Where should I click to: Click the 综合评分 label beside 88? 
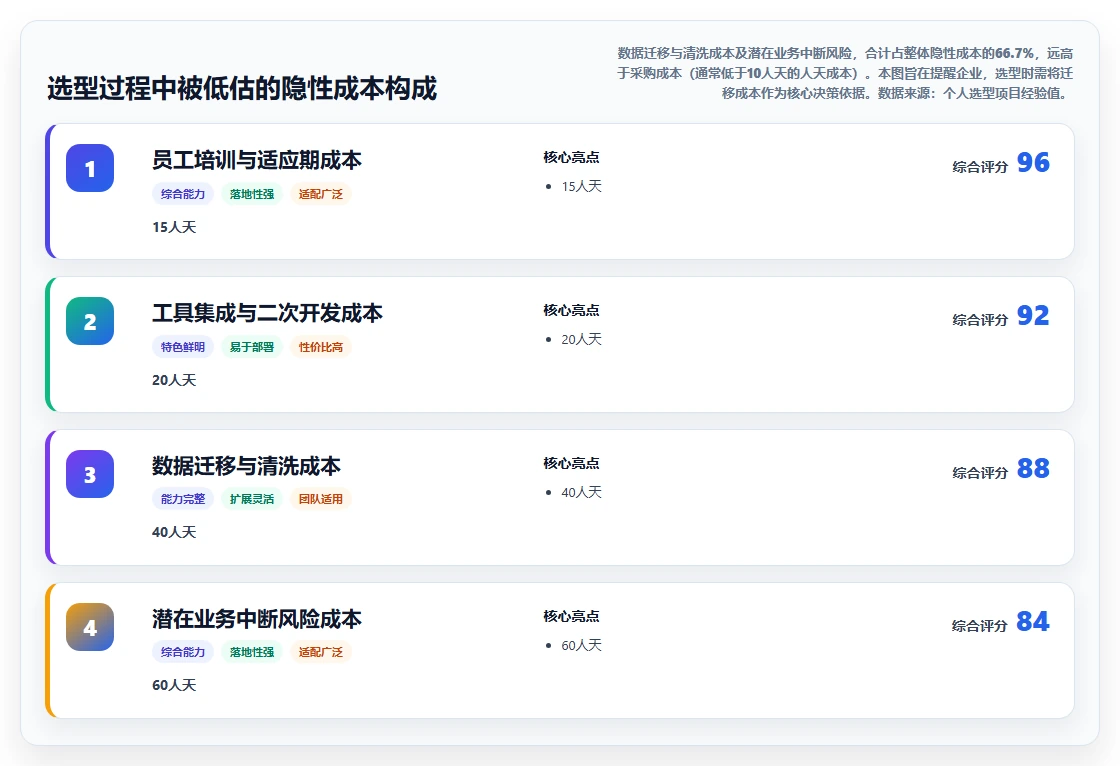pos(980,473)
